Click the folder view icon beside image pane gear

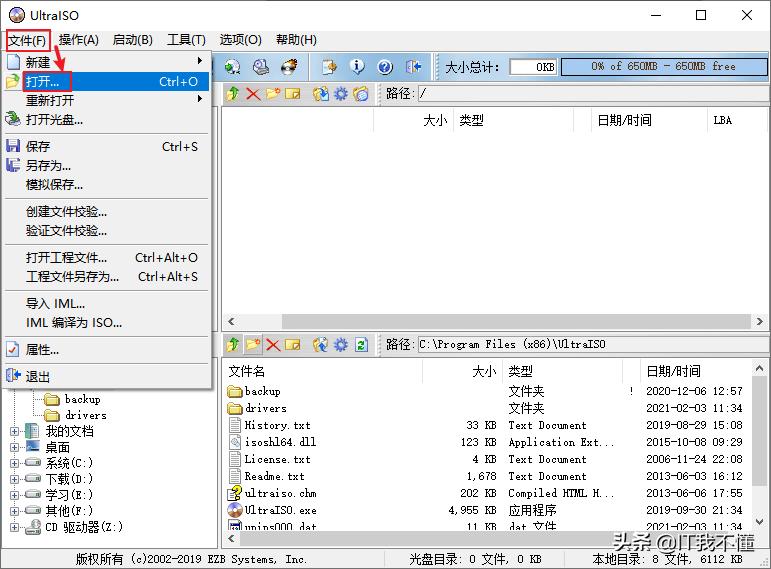pos(361,93)
